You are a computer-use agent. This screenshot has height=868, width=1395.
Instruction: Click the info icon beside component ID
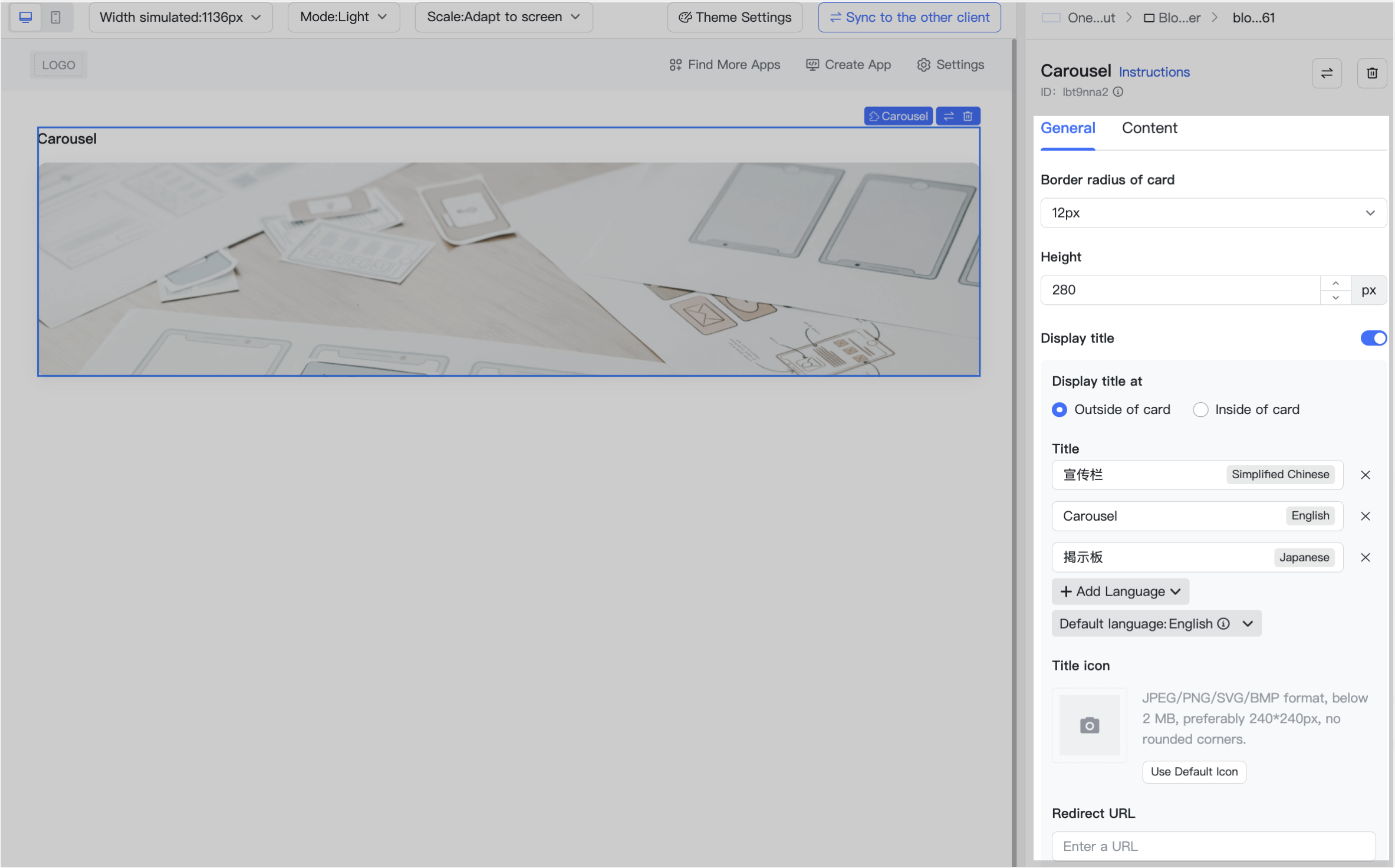[1118, 92]
